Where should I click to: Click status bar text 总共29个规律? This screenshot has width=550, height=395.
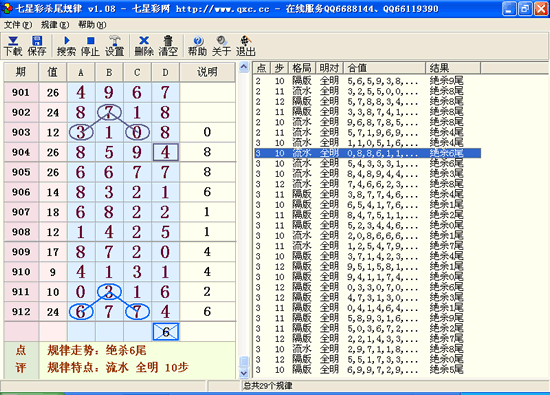click(268, 386)
